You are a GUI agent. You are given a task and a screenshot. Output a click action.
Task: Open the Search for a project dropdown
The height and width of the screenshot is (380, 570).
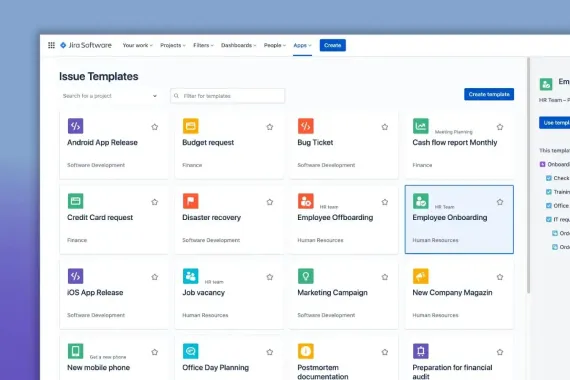[109, 96]
